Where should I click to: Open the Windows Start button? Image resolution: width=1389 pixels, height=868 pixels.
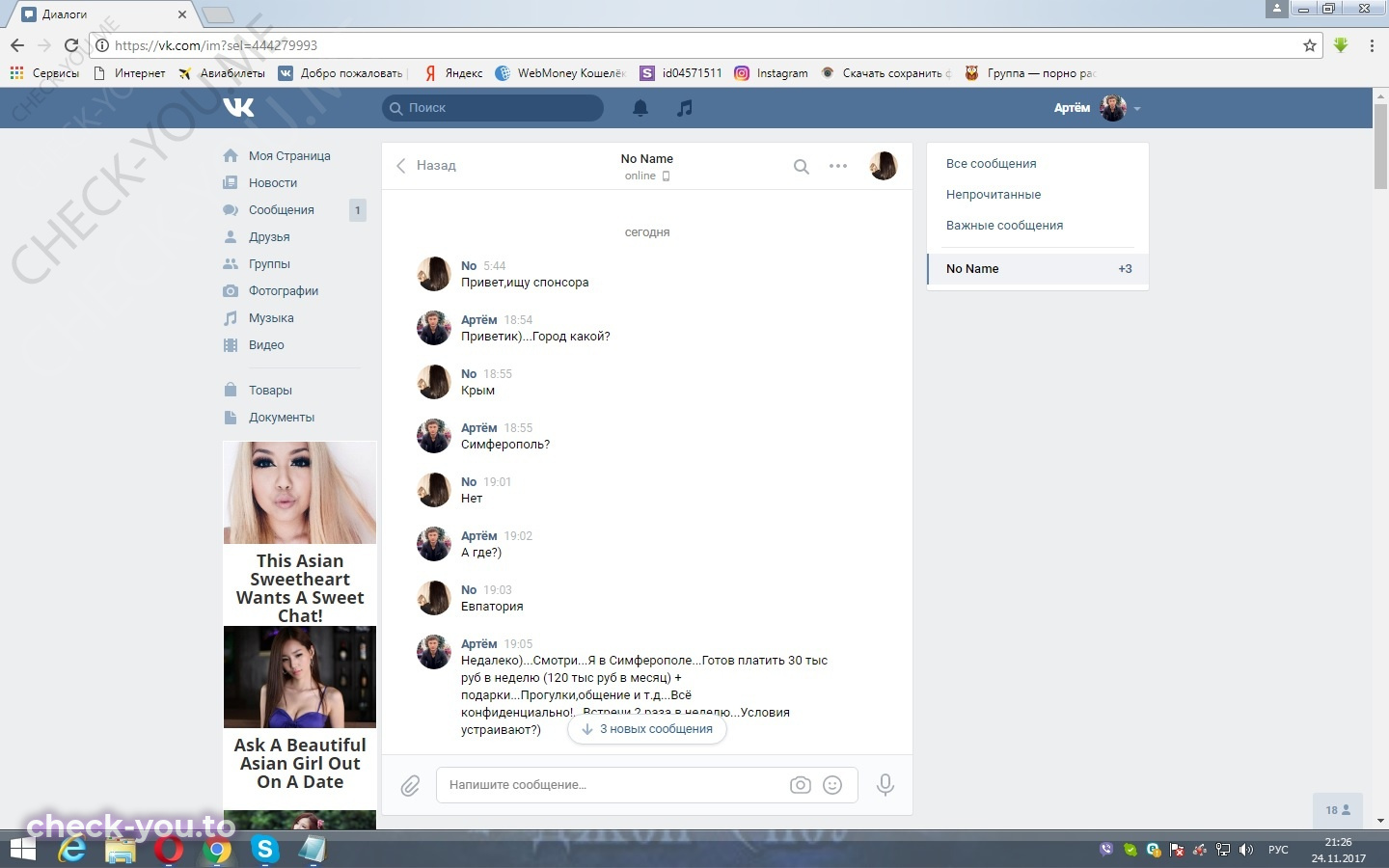[22, 850]
